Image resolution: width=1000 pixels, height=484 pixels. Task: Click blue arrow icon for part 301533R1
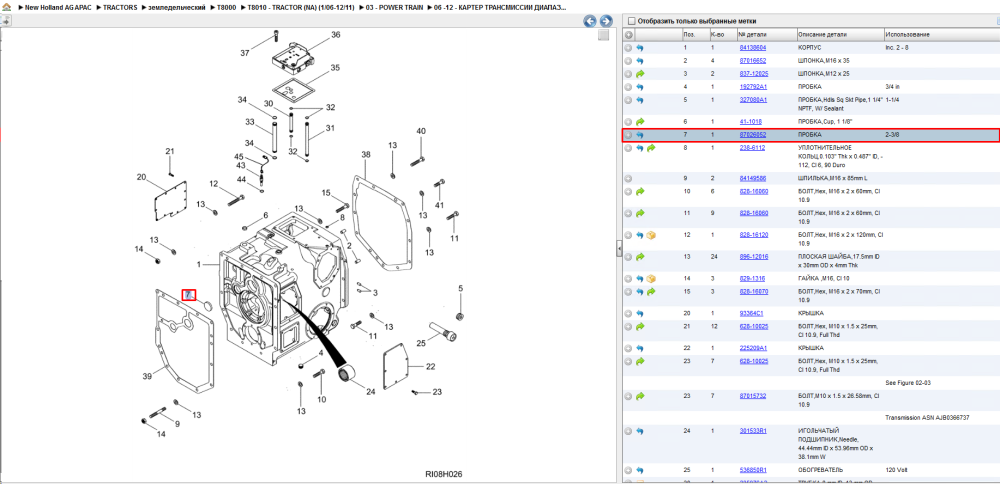[640, 431]
